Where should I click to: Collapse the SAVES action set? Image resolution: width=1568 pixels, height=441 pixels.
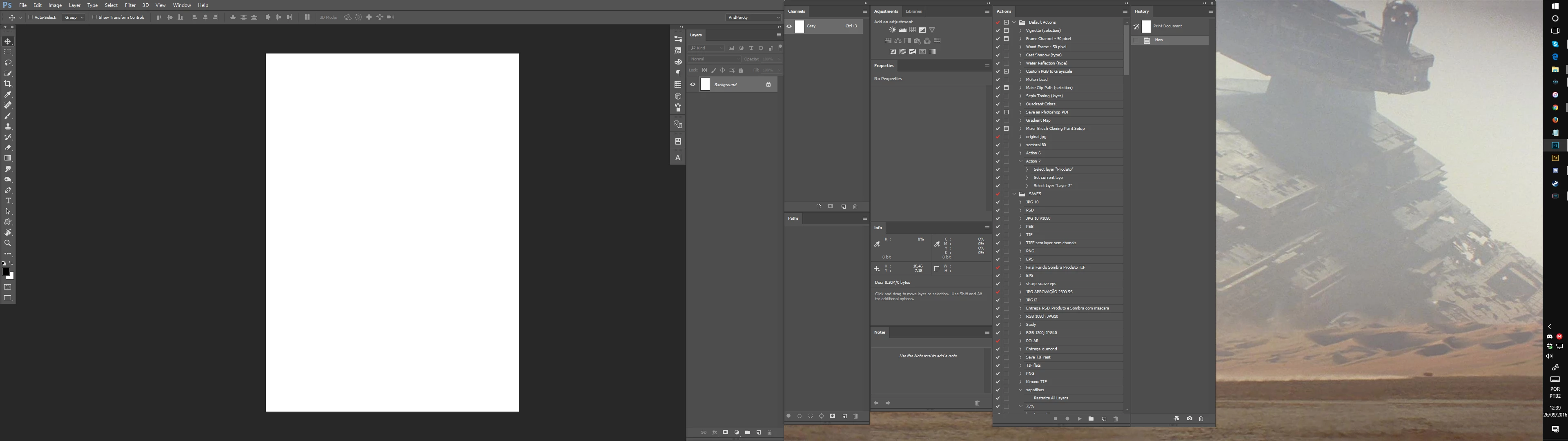coord(1014,194)
